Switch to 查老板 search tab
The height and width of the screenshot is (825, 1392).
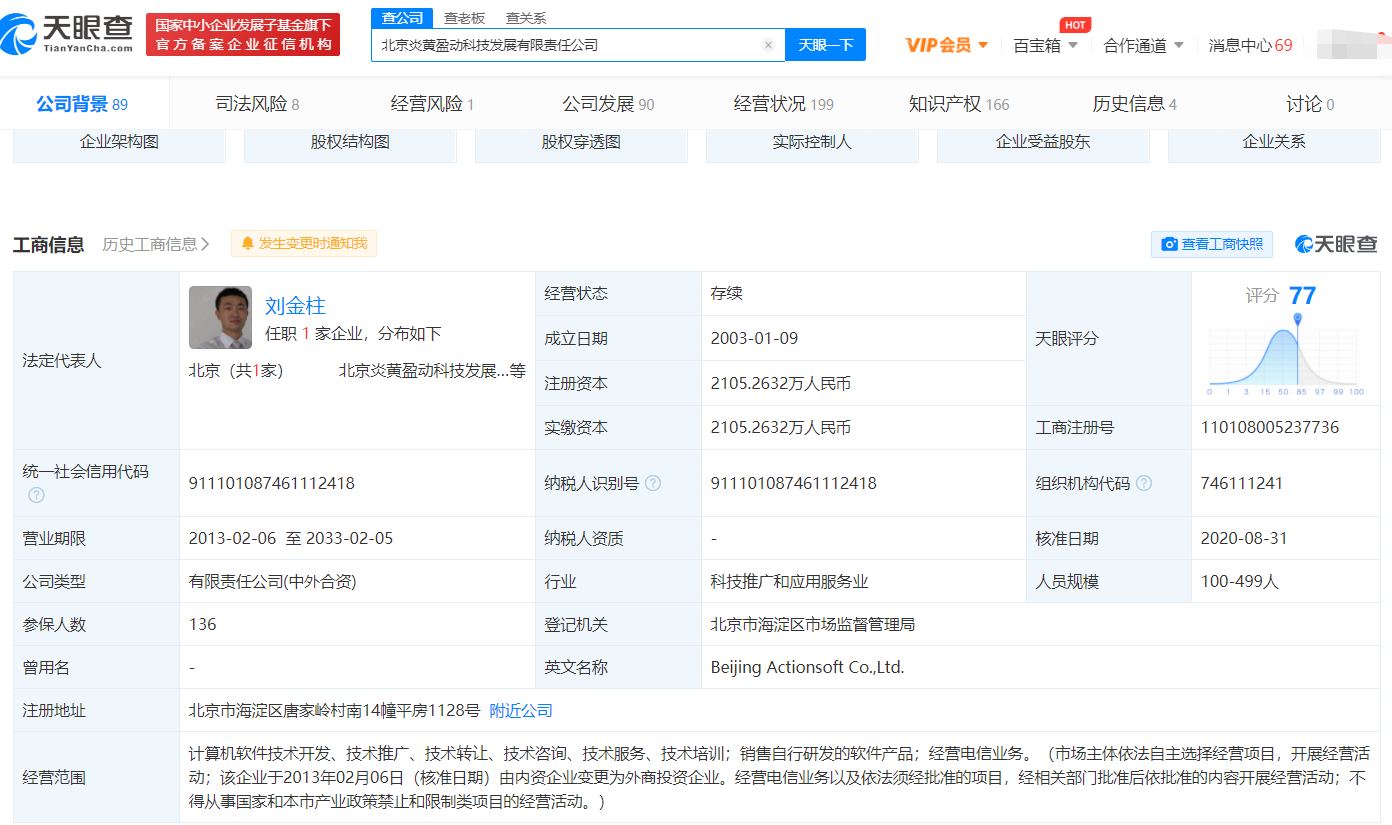coord(464,18)
